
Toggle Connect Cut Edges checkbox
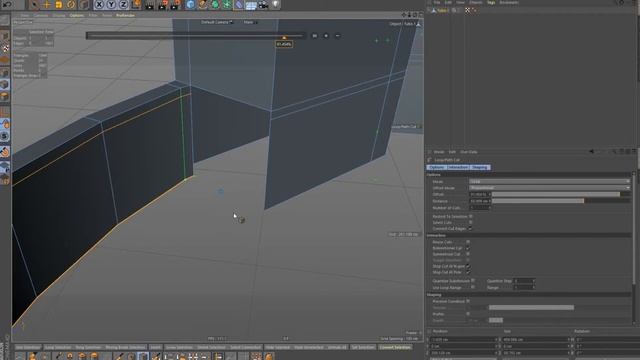click(471, 229)
